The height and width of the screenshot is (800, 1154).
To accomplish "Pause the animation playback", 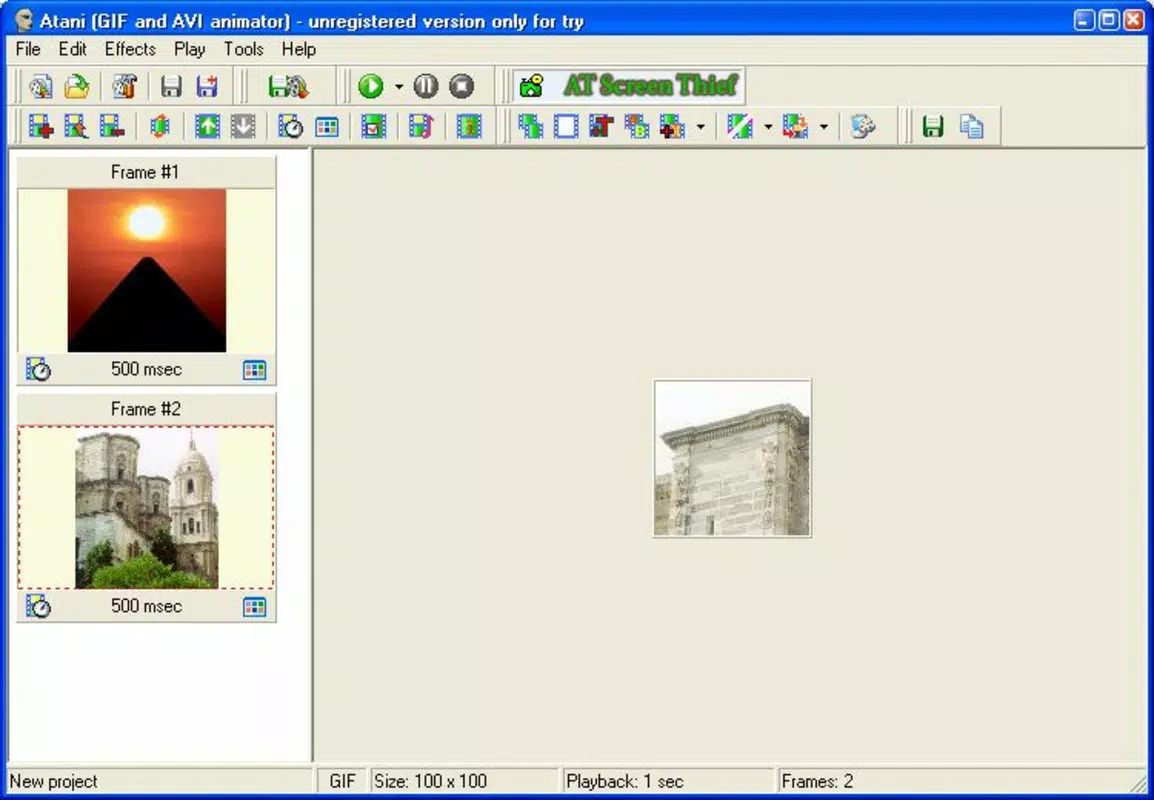I will coord(426,86).
